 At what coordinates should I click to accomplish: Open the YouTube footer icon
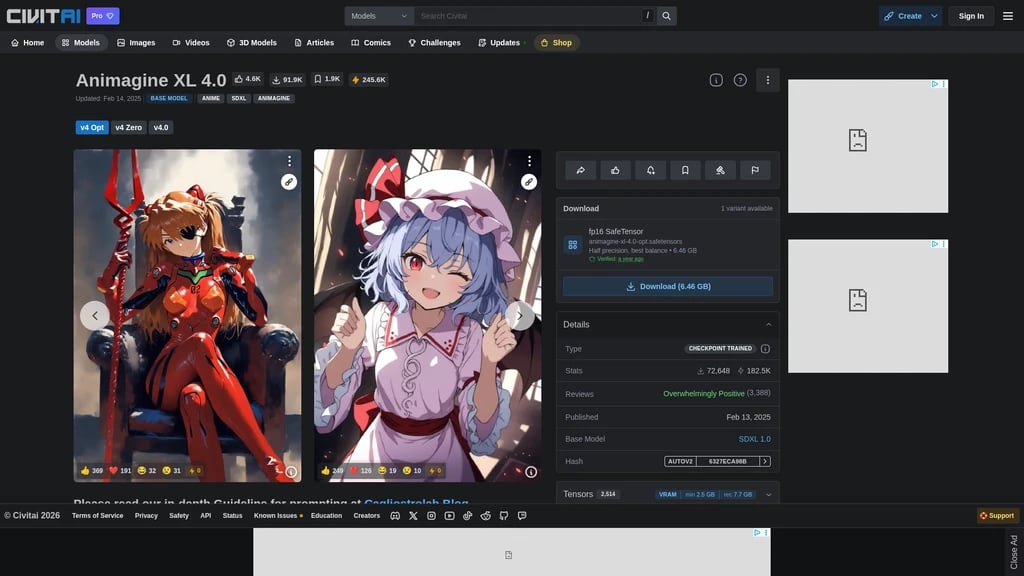tap(449, 516)
